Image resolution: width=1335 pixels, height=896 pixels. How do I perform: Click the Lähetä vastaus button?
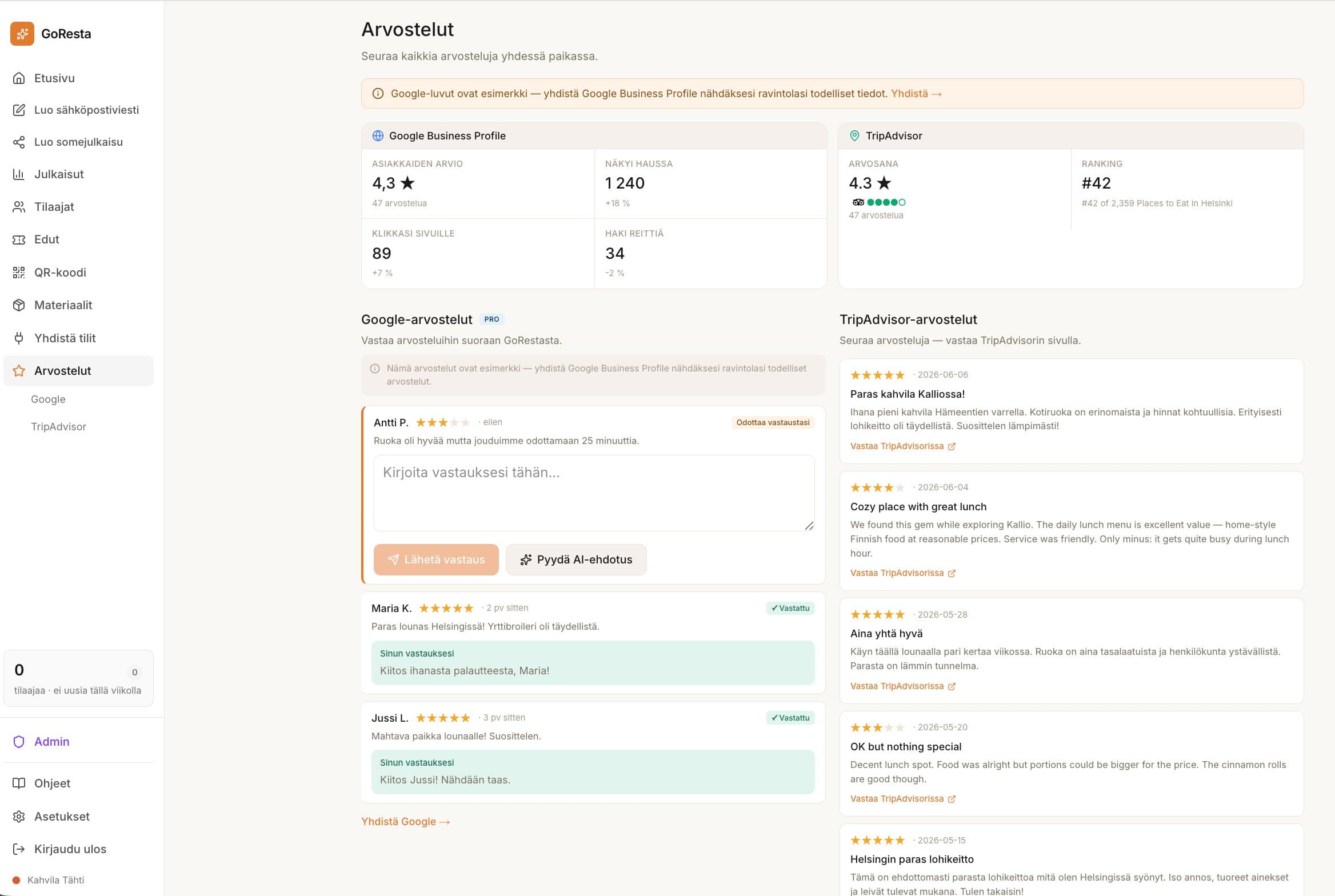(436, 560)
